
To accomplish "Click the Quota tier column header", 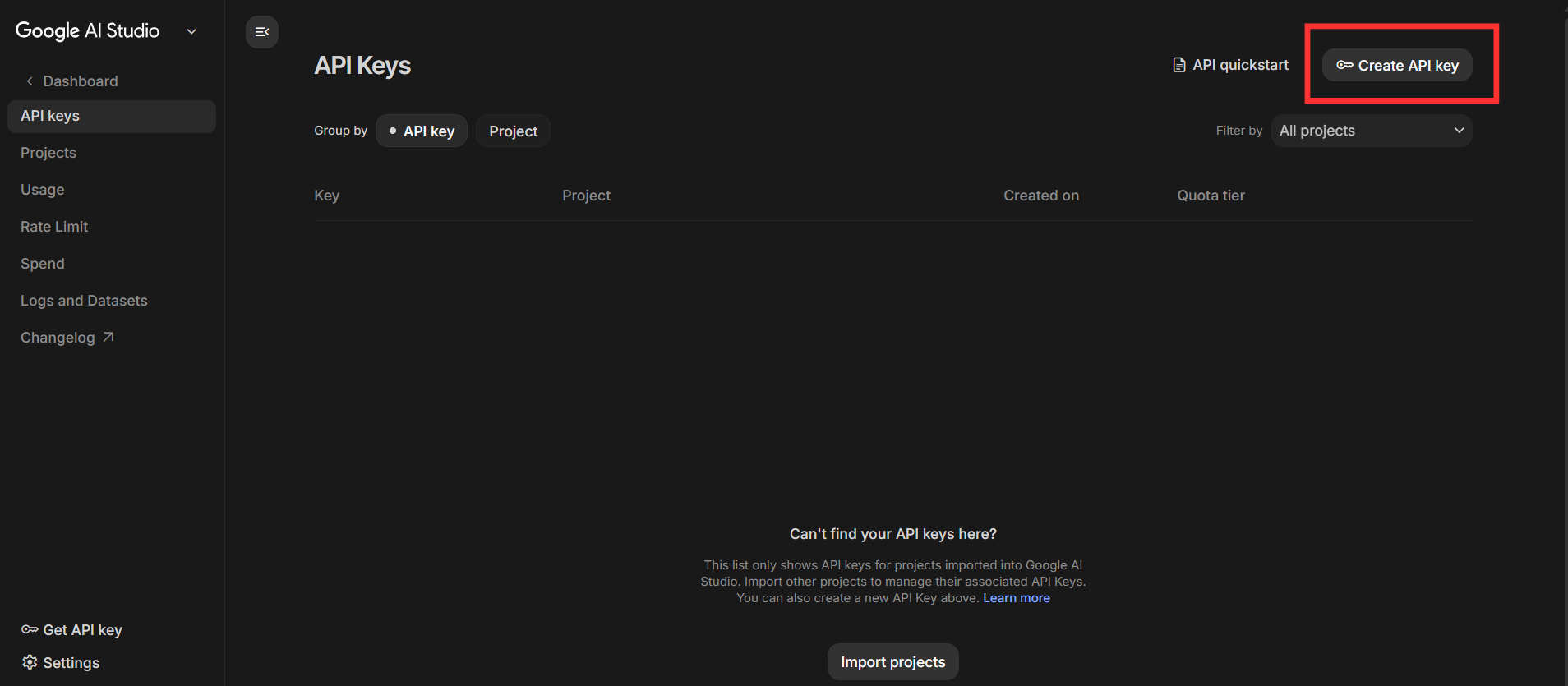I will pos(1211,196).
